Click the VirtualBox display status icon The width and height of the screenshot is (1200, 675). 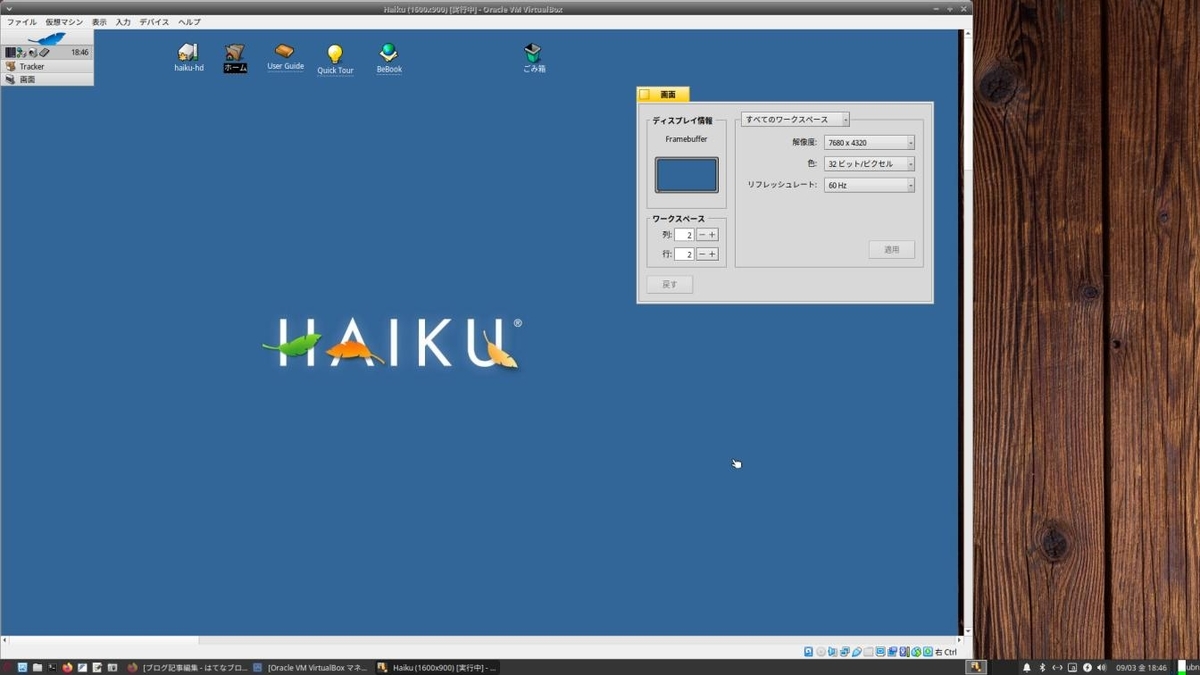[881, 652]
